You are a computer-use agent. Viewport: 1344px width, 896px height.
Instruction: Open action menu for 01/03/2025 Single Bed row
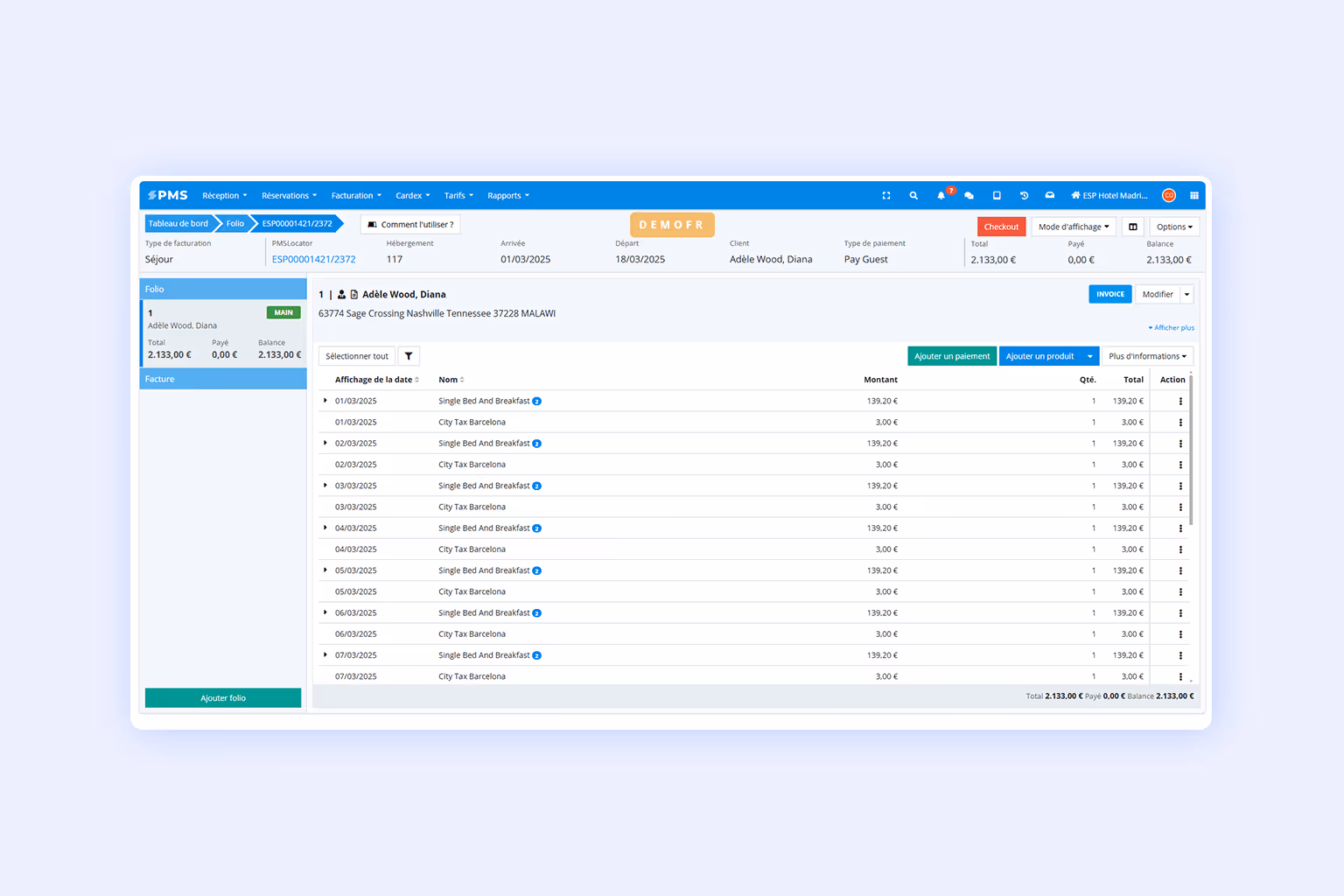pos(1180,402)
